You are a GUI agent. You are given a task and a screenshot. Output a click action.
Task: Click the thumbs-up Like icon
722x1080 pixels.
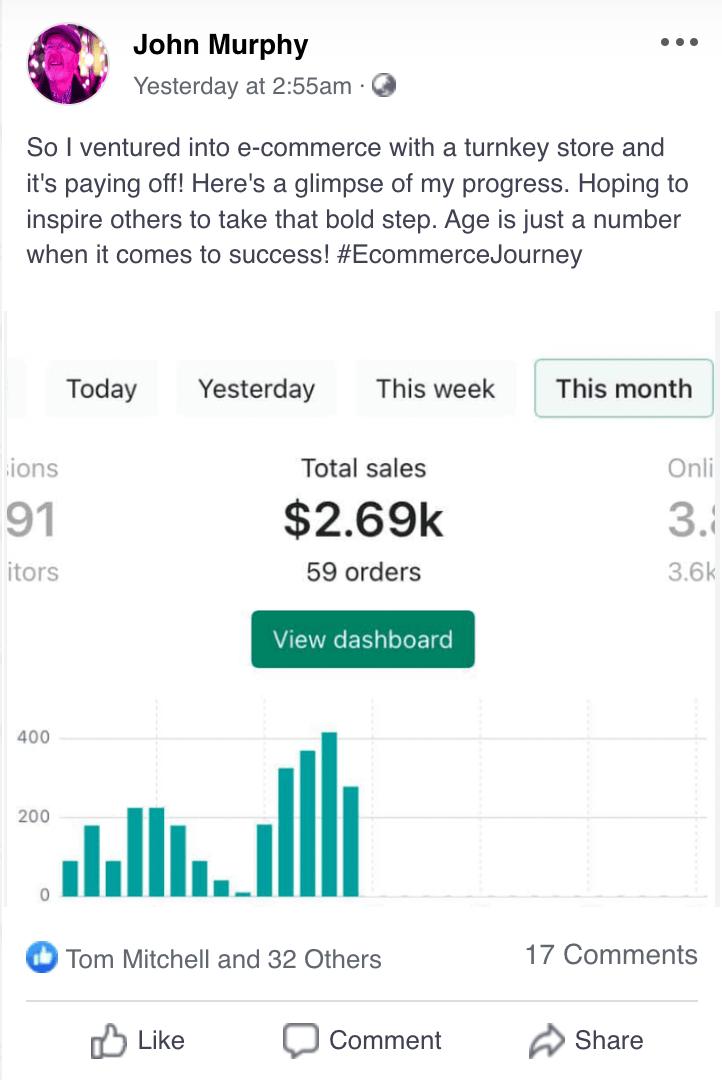click(x=108, y=1042)
